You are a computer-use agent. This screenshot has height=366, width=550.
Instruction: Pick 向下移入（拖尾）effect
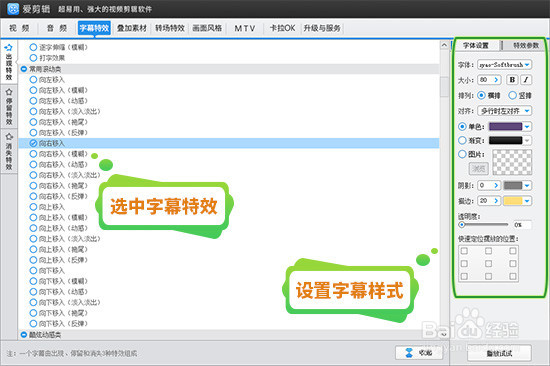pyautogui.click(x=59, y=313)
